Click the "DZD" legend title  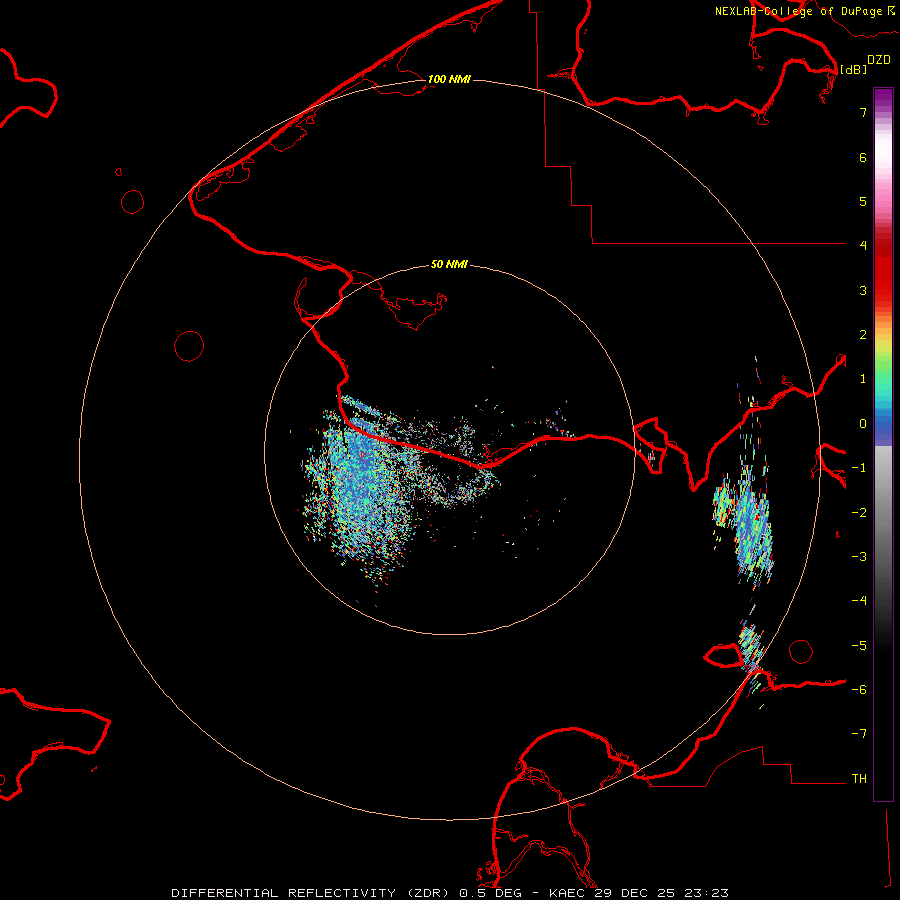click(x=879, y=60)
